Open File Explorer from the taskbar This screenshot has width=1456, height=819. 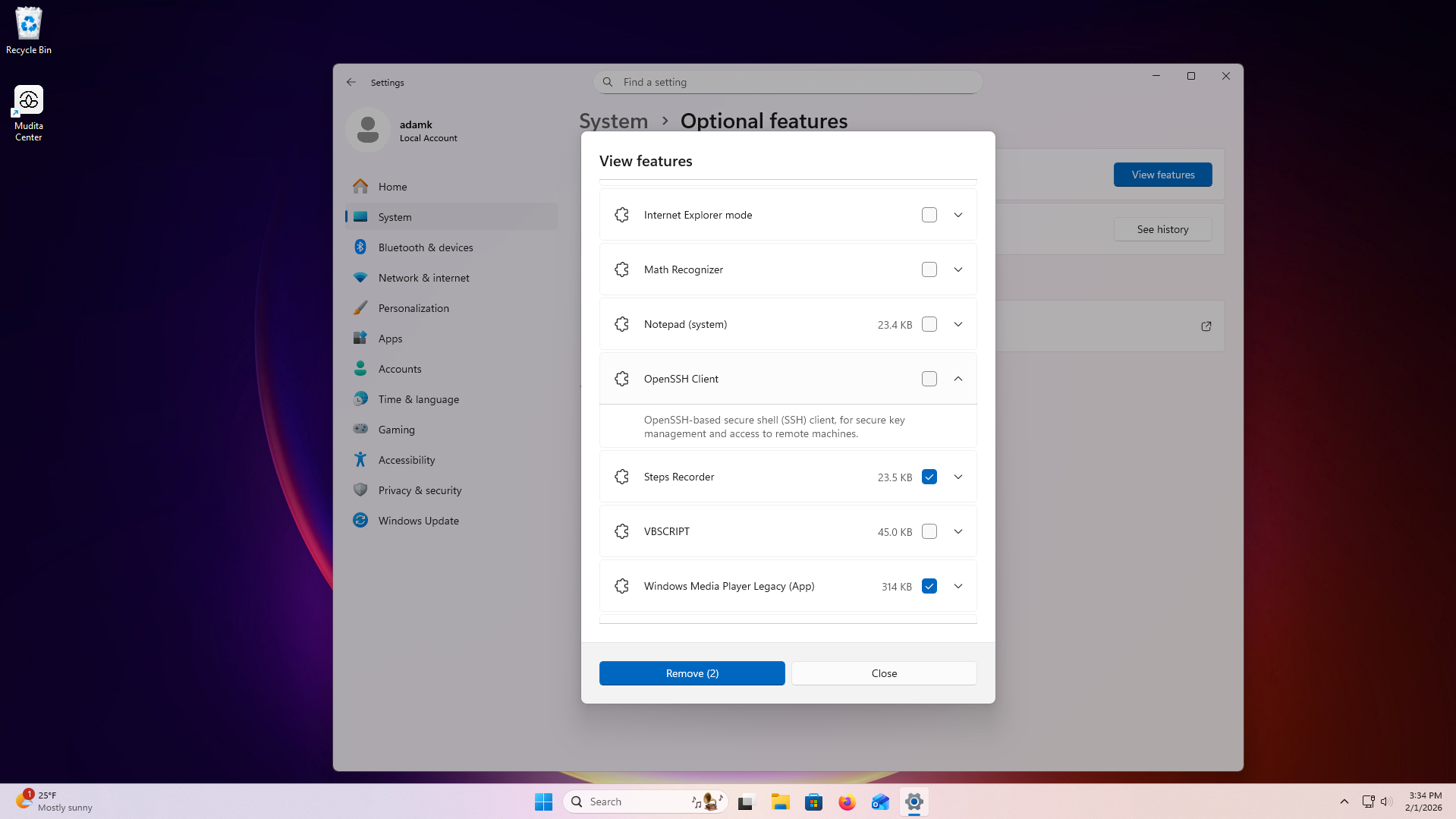pyautogui.click(x=781, y=802)
